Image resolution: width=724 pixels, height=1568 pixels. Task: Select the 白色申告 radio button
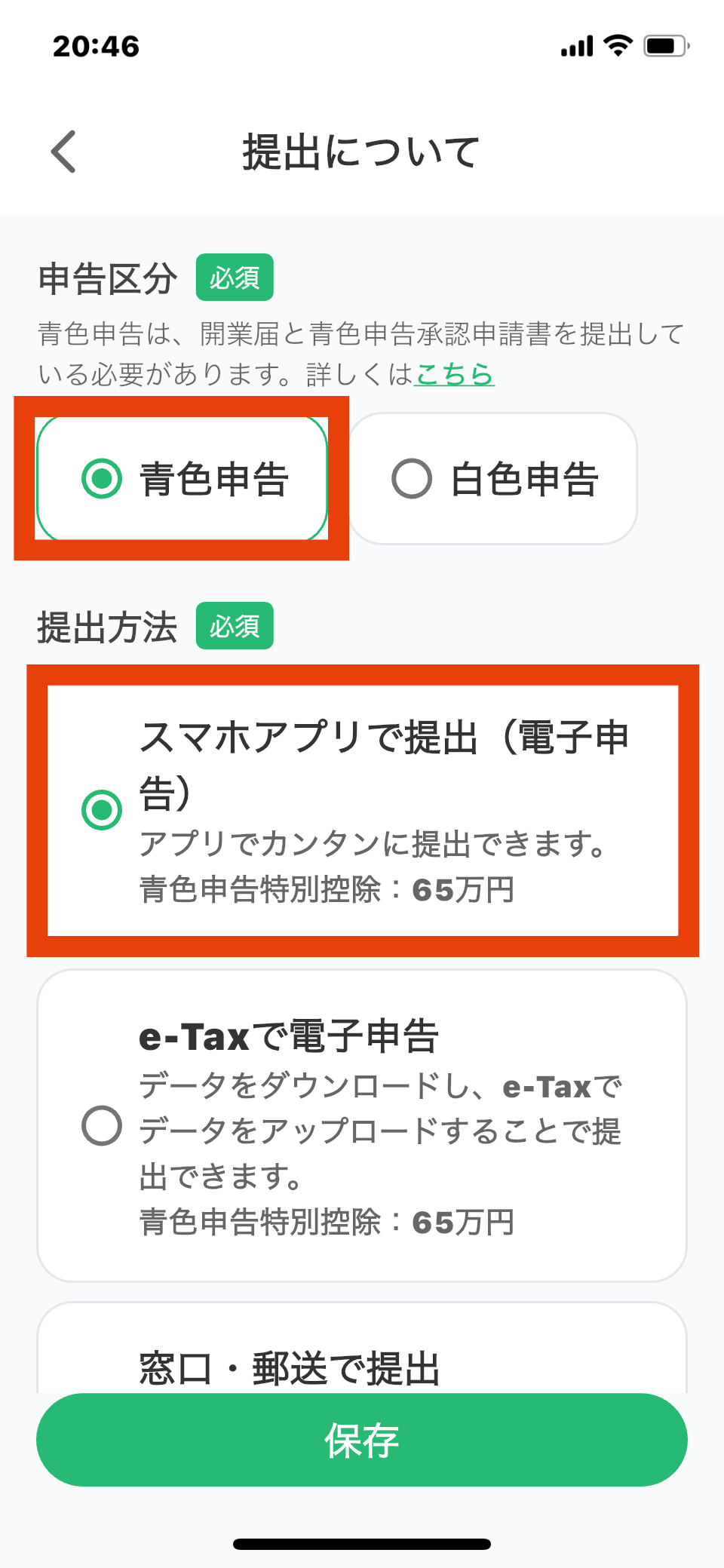pos(412,478)
